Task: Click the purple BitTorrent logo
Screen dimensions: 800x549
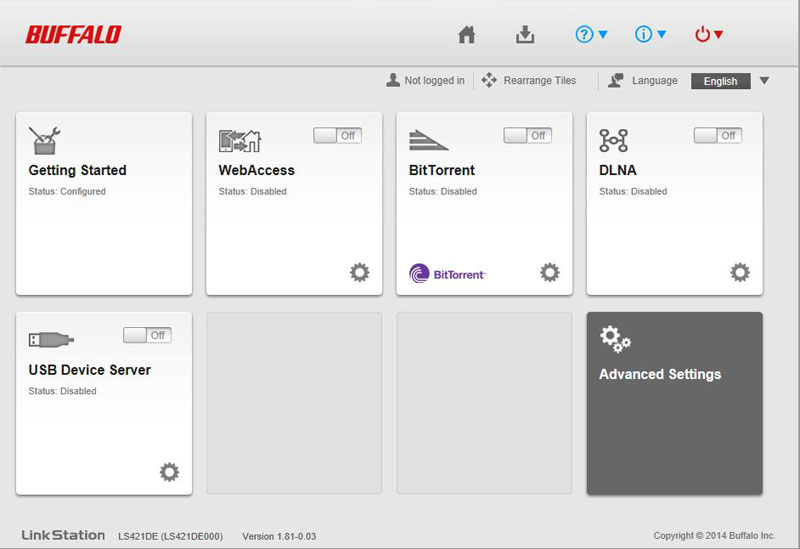Action: [x=447, y=273]
